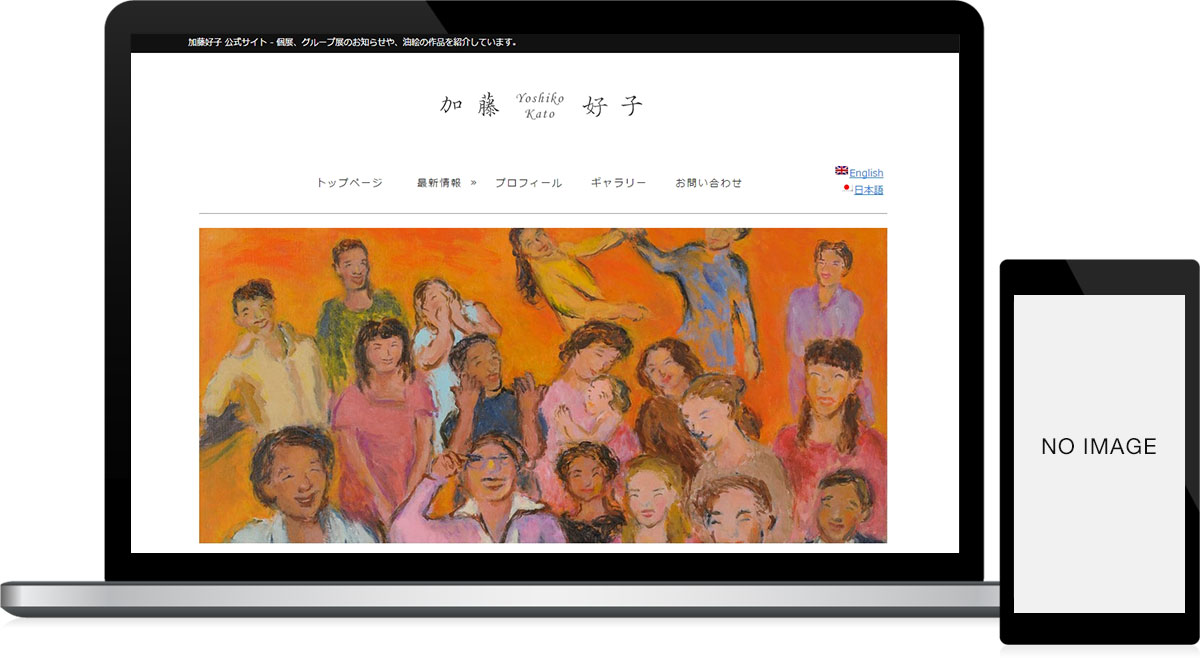
Task: Open the お問い合わせ menu item
Action: (709, 183)
